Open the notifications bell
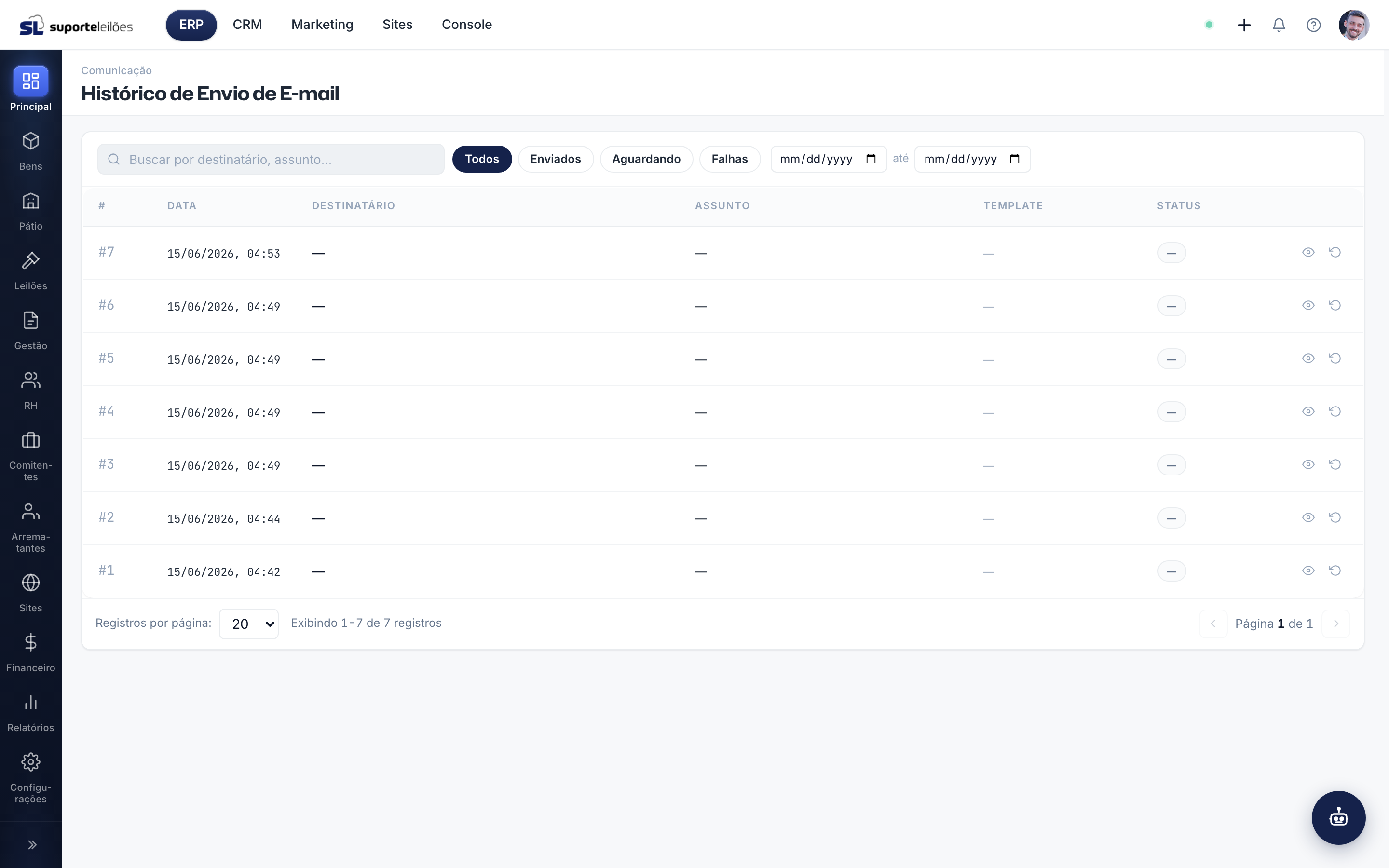The image size is (1389, 868). click(x=1279, y=25)
